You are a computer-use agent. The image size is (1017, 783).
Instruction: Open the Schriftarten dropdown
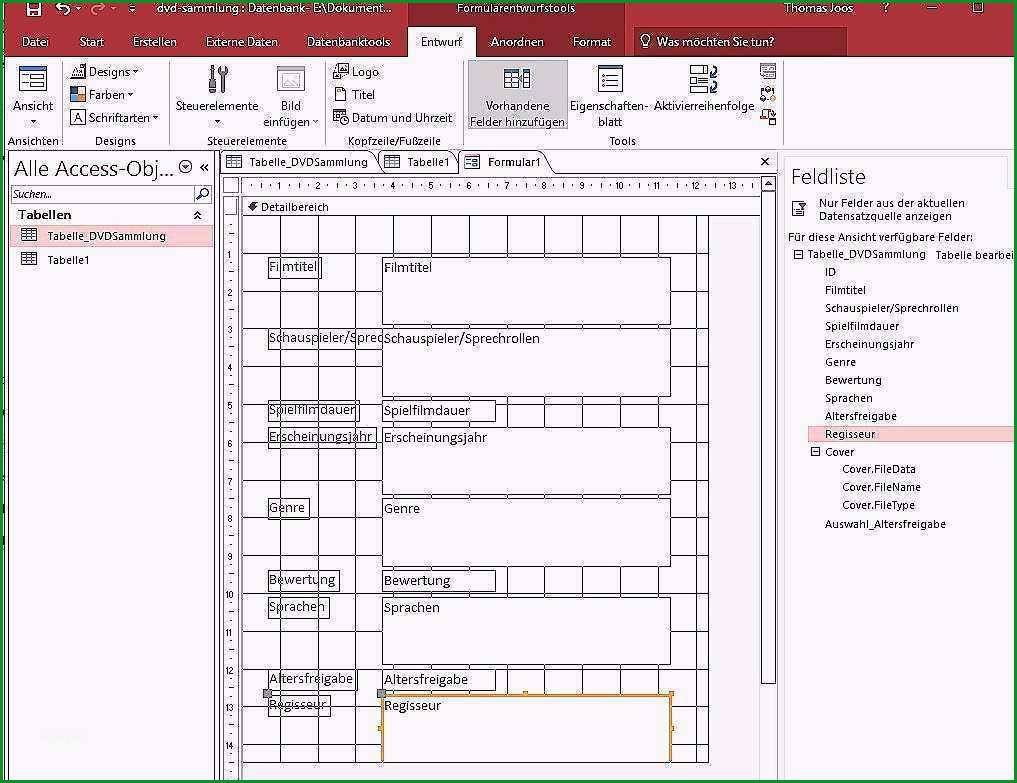tap(114, 117)
